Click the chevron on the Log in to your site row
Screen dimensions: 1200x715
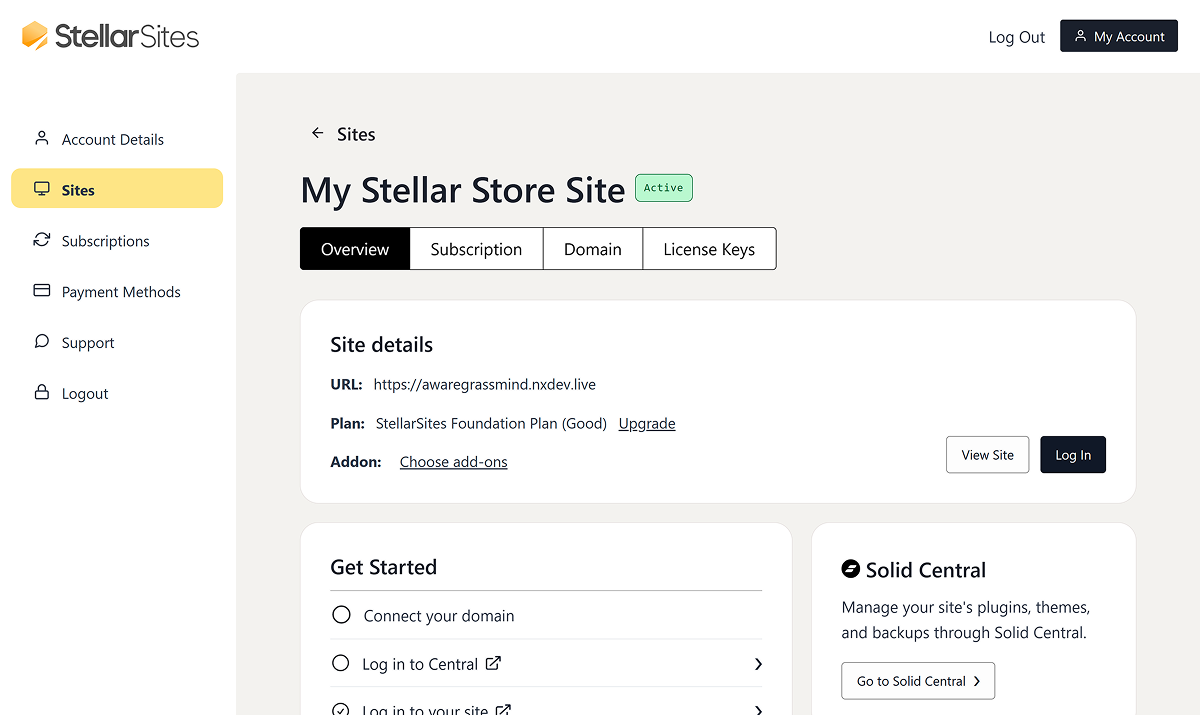coord(757,709)
